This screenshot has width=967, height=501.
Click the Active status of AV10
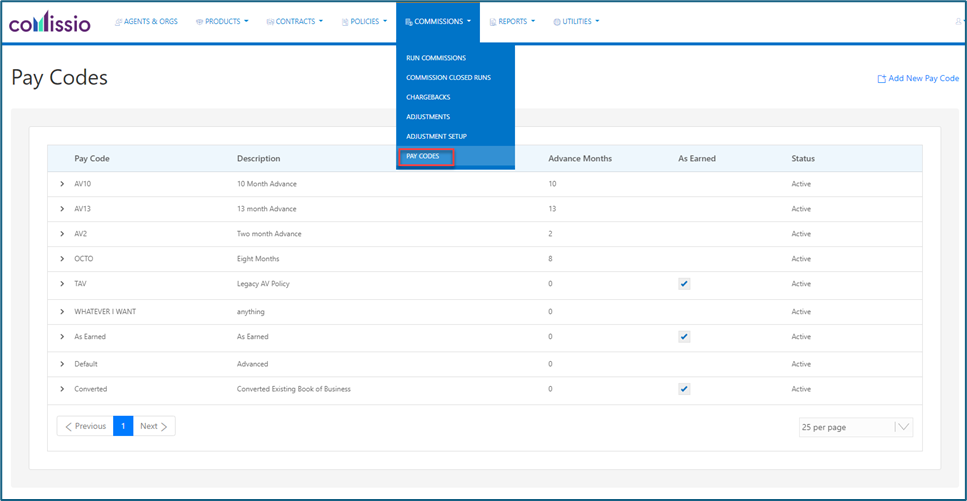[801, 184]
